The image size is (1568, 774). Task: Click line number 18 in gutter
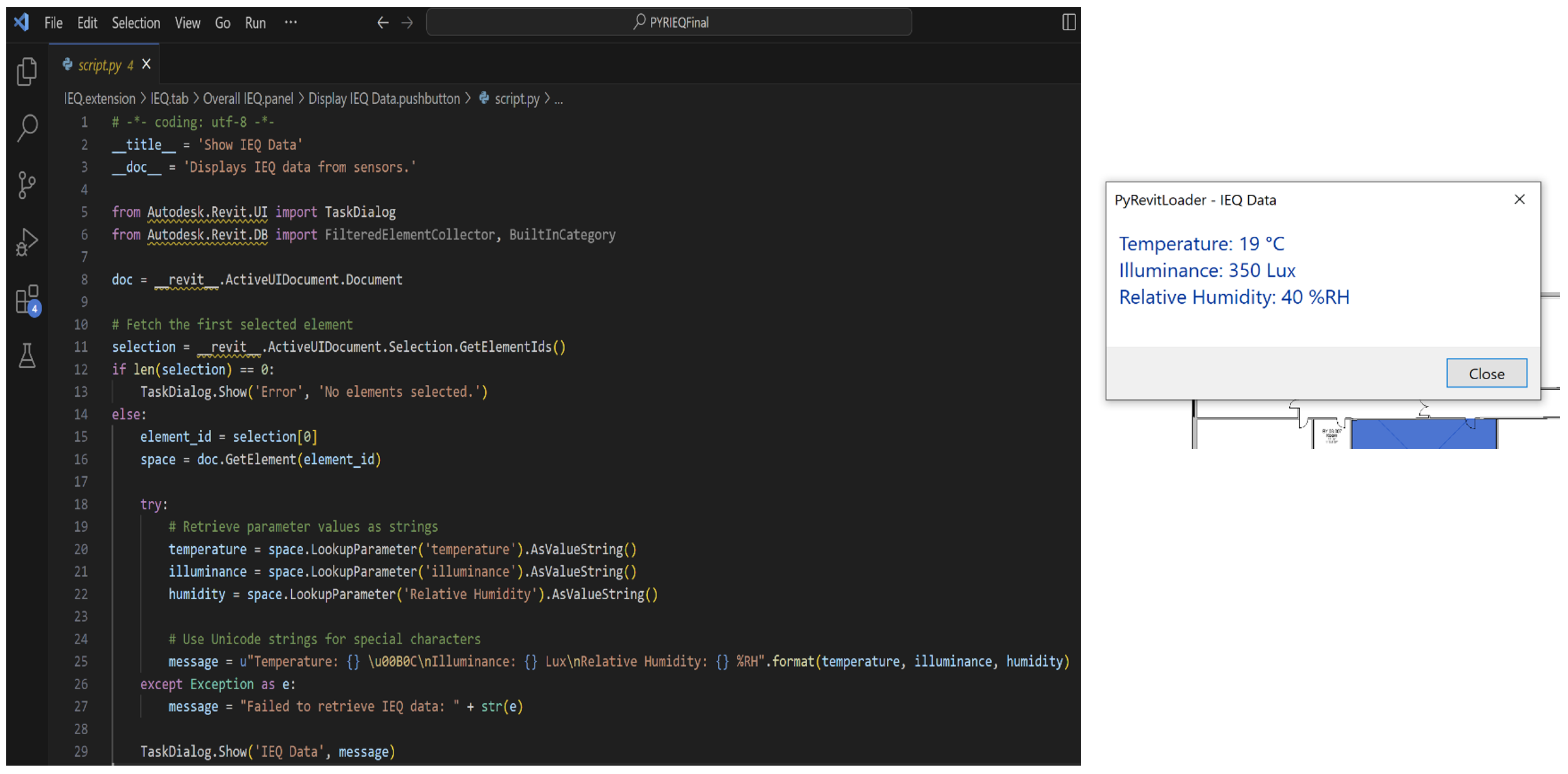[x=81, y=504]
